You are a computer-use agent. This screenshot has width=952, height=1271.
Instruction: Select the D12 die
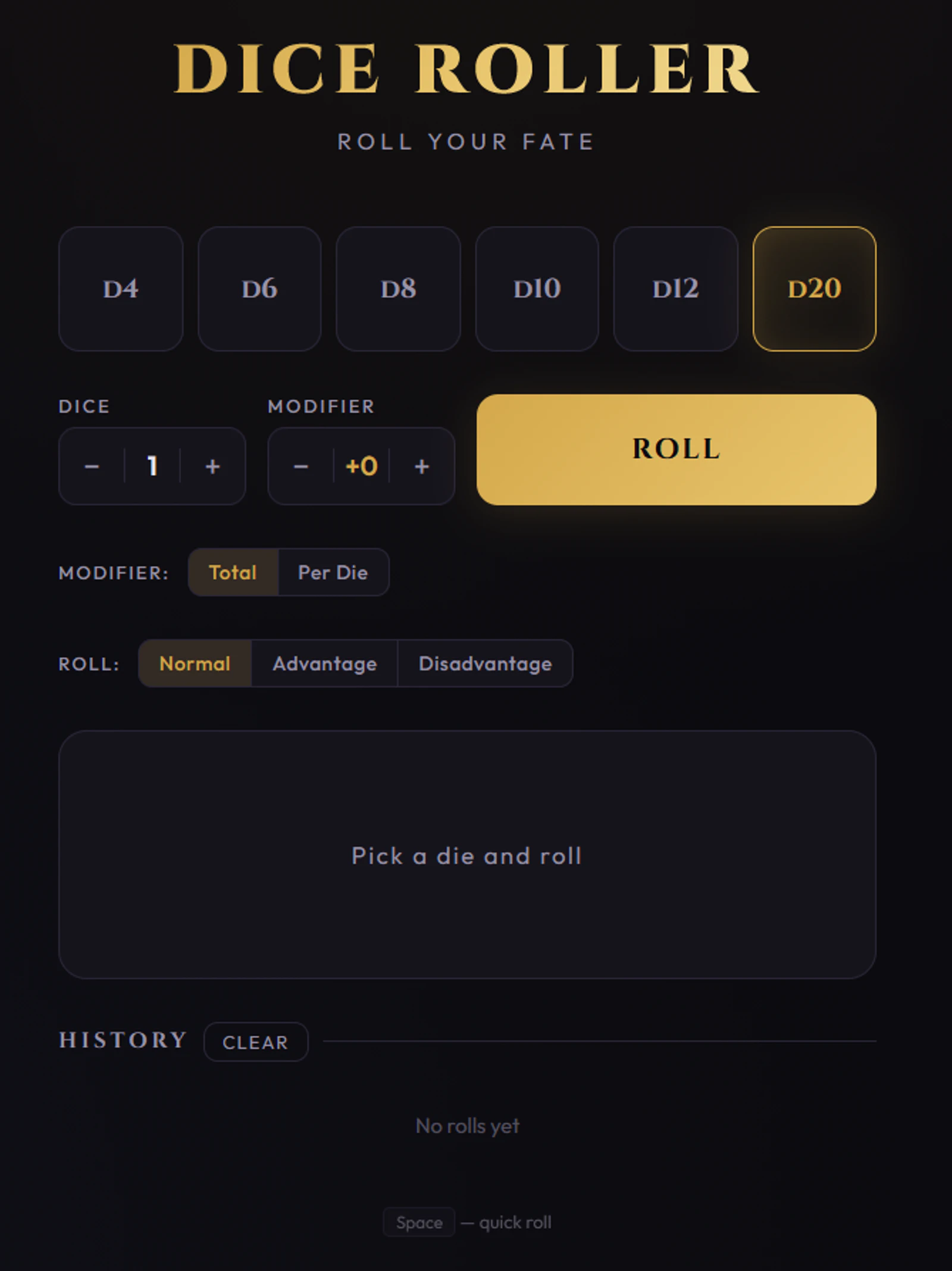click(676, 290)
